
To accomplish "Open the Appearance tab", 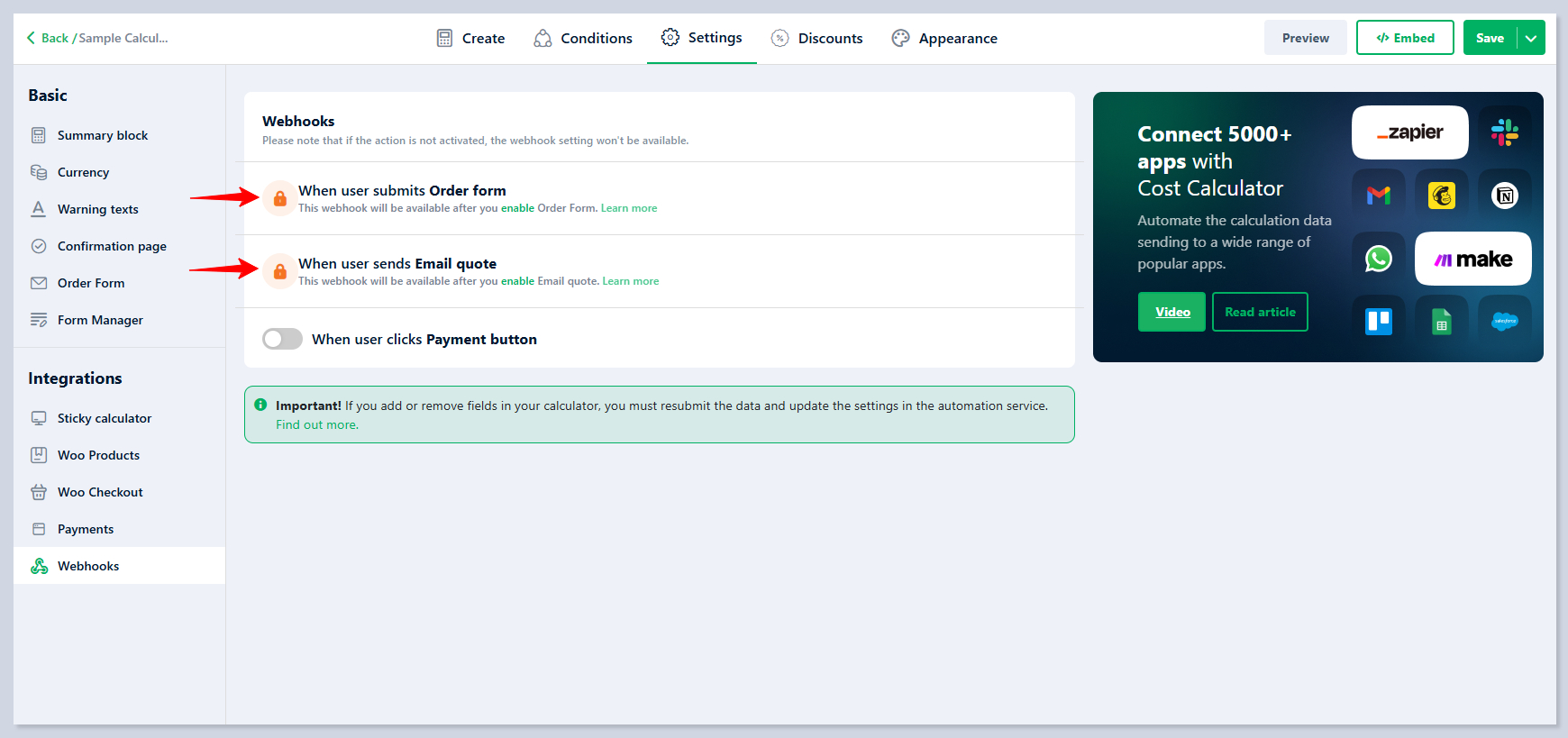I will (x=944, y=38).
